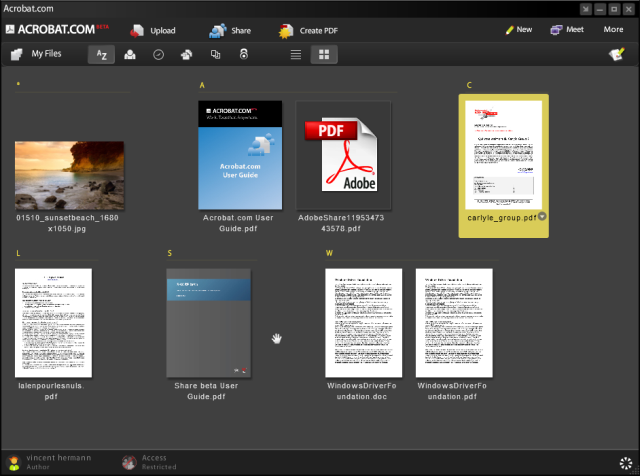Click the AdobeShare filename label

click(341, 223)
